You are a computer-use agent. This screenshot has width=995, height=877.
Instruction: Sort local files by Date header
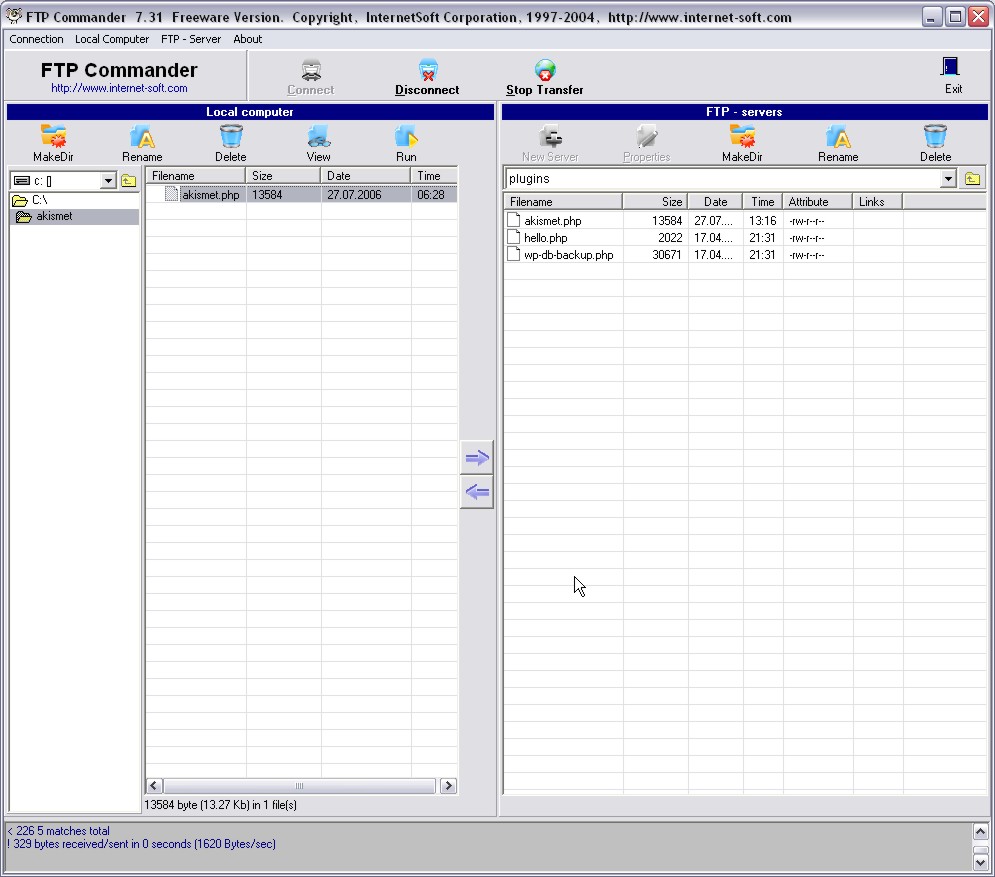click(x=366, y=176)
